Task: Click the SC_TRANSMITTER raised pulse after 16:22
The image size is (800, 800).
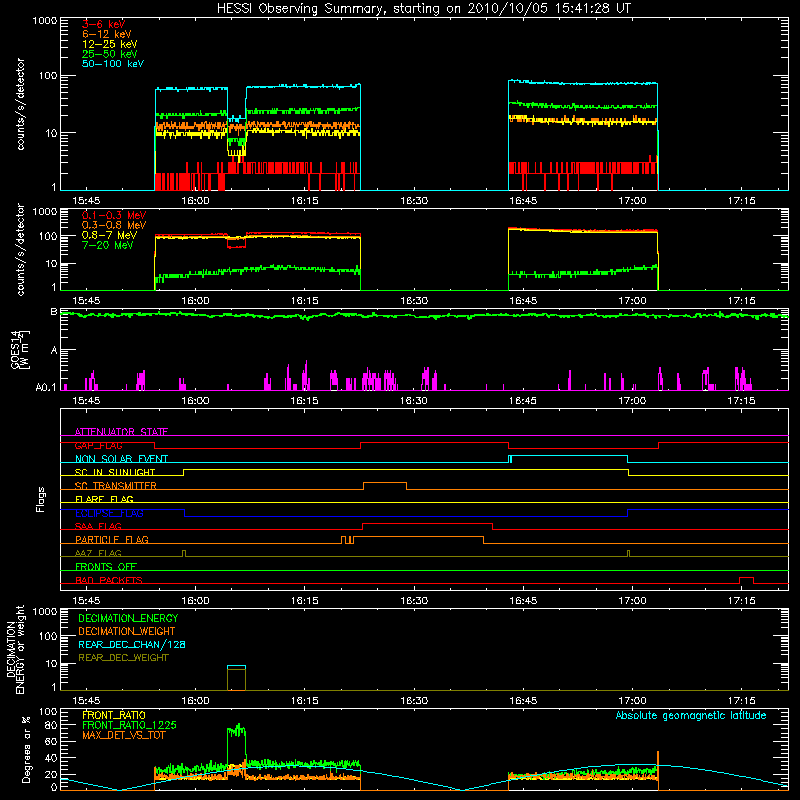Action: tap(385, 485)
